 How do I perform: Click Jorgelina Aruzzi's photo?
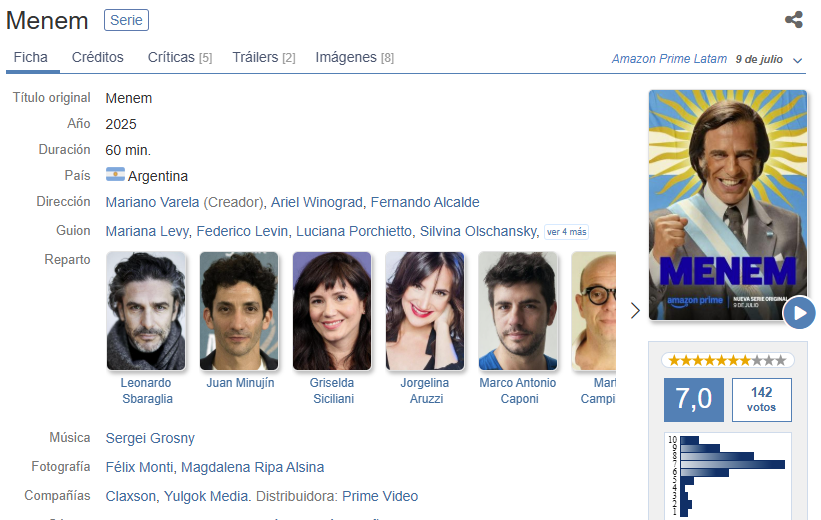point(425,311)
